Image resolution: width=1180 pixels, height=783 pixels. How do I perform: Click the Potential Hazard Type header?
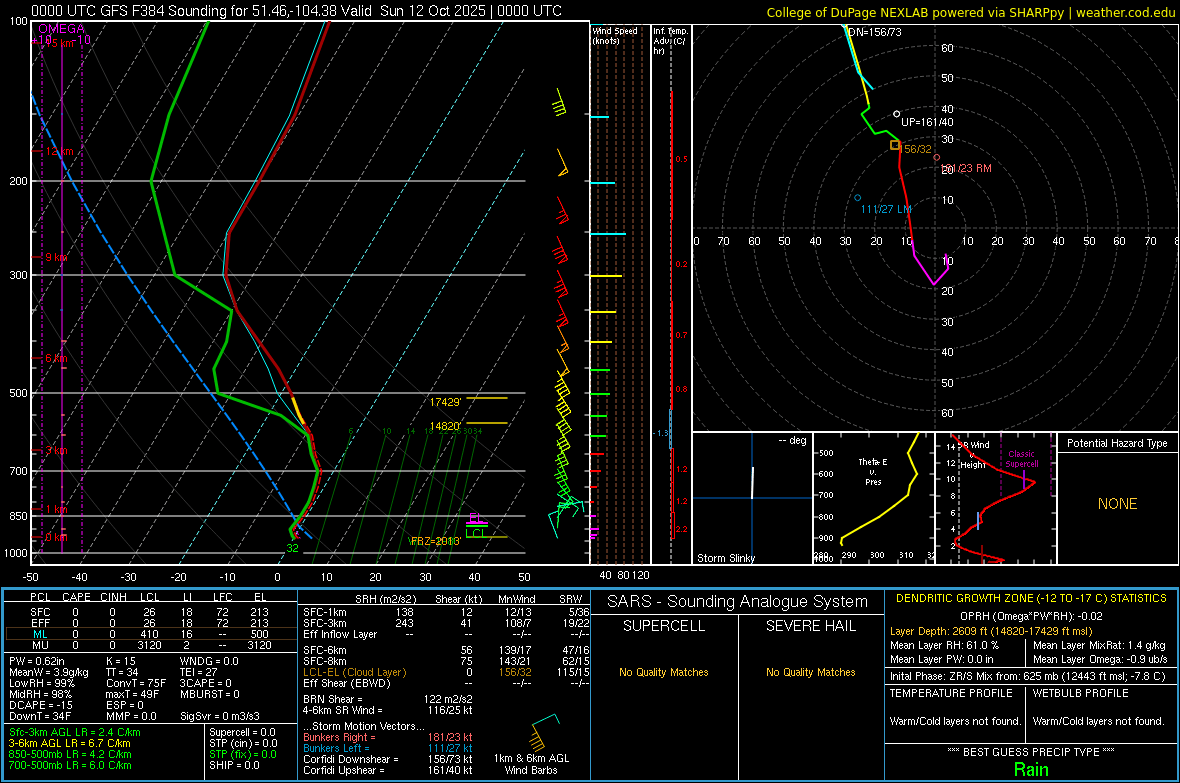1117,443
